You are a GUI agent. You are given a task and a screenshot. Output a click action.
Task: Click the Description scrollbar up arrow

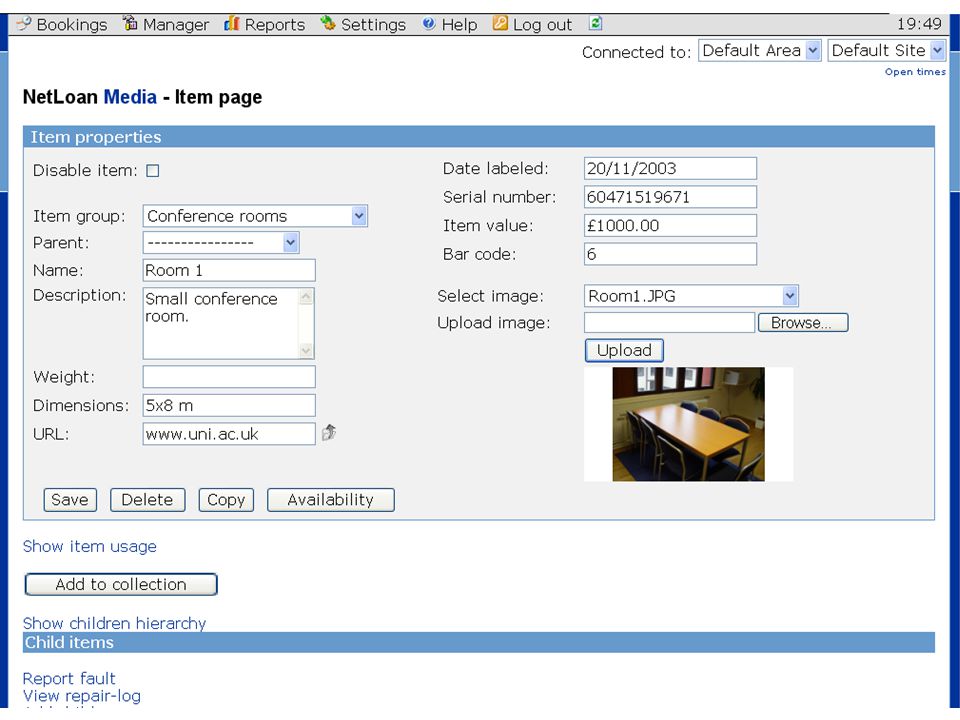pyautogui.click(x=306, y=297)
